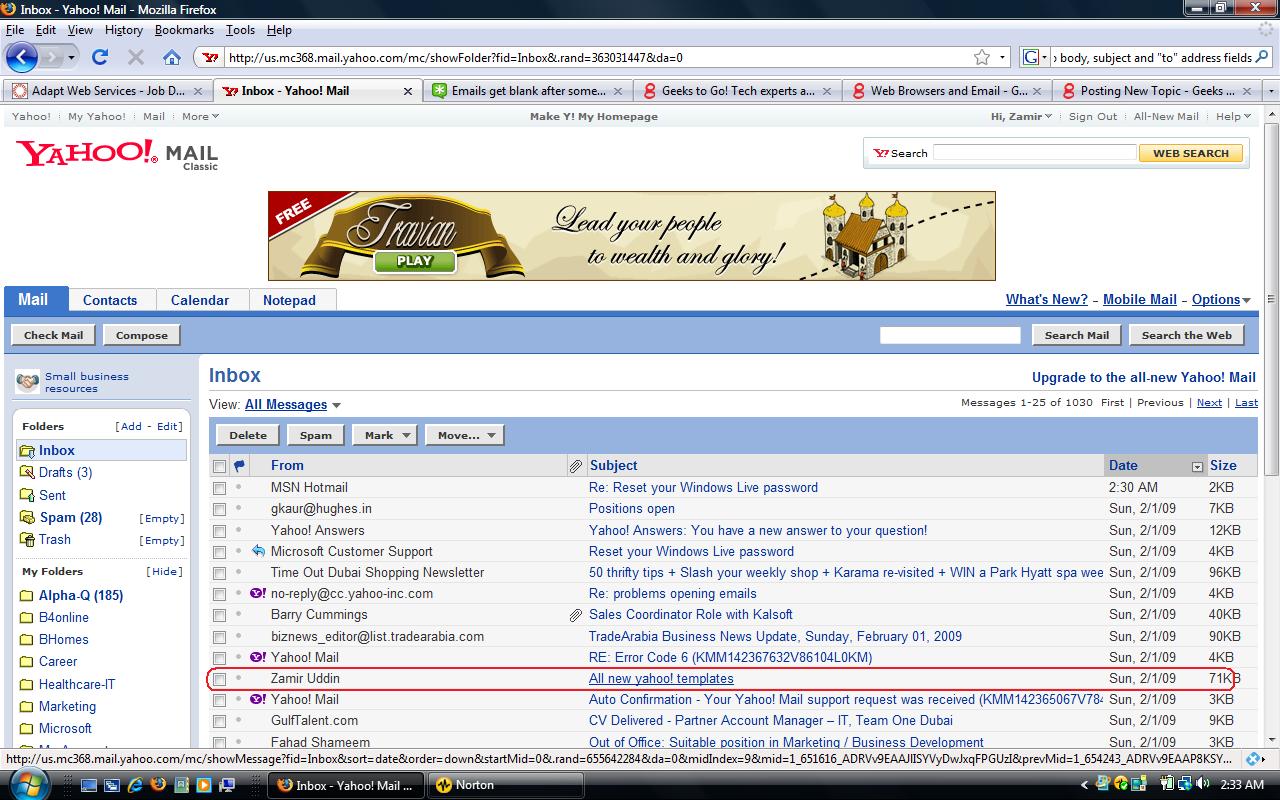Click the Search Mail text field
The image size is (1280, 800).
click(x=950, y=335)
